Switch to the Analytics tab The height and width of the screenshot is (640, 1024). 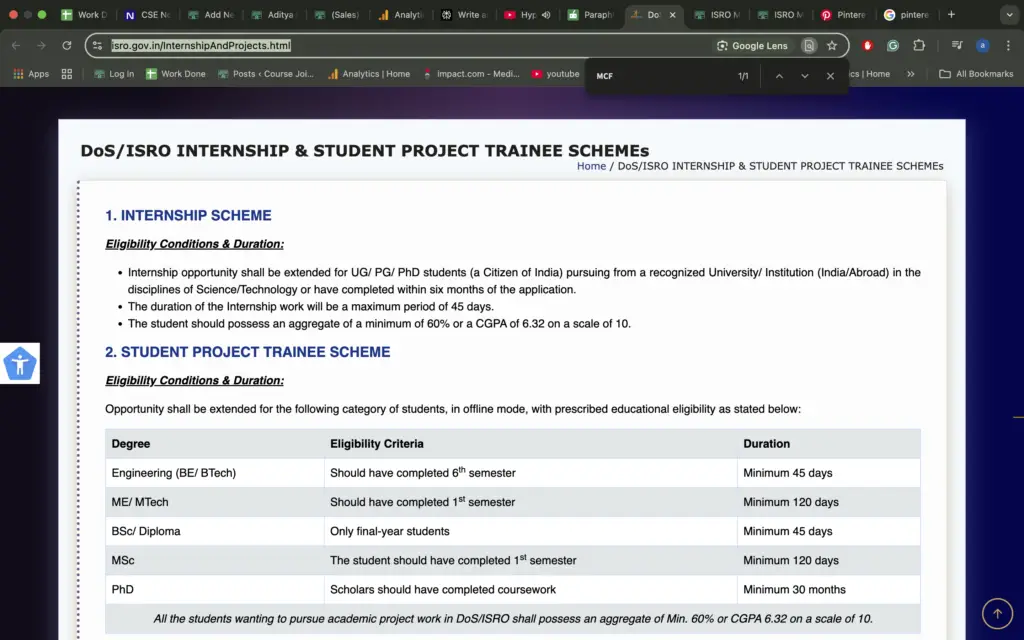point(401,14)
